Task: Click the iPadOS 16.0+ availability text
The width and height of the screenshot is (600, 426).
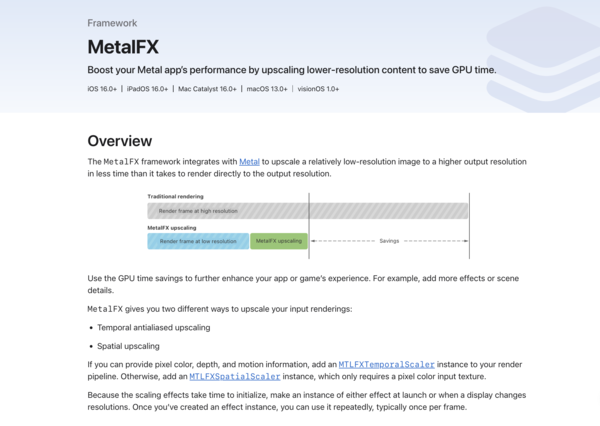Action: click(147, 89)
